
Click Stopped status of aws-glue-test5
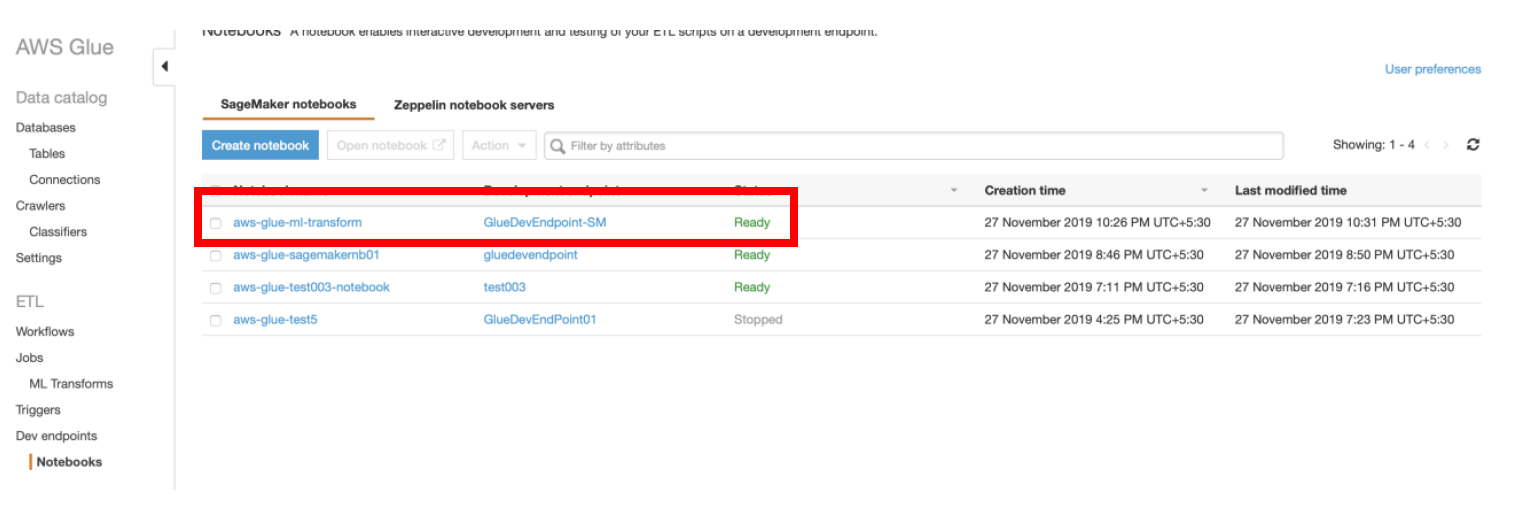click(758, 320)
